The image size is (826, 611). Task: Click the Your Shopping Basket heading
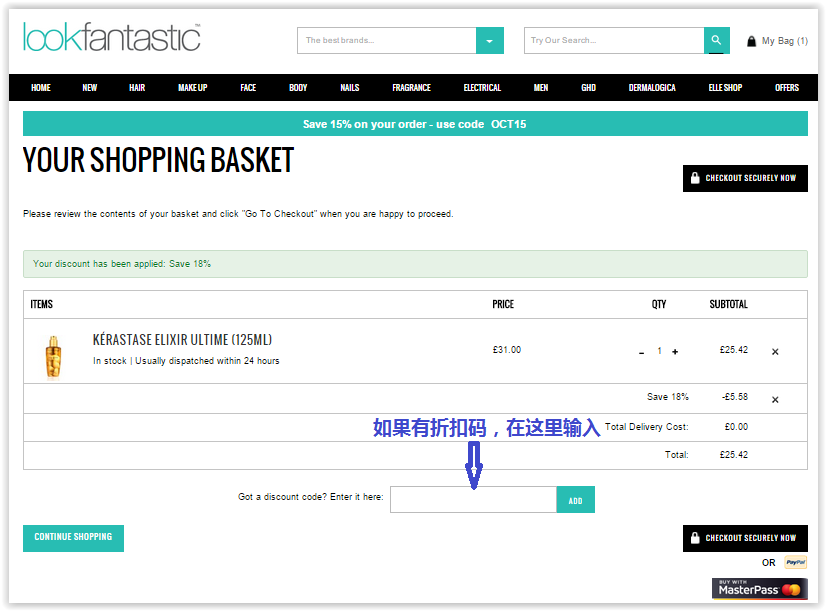click(158, 160)
